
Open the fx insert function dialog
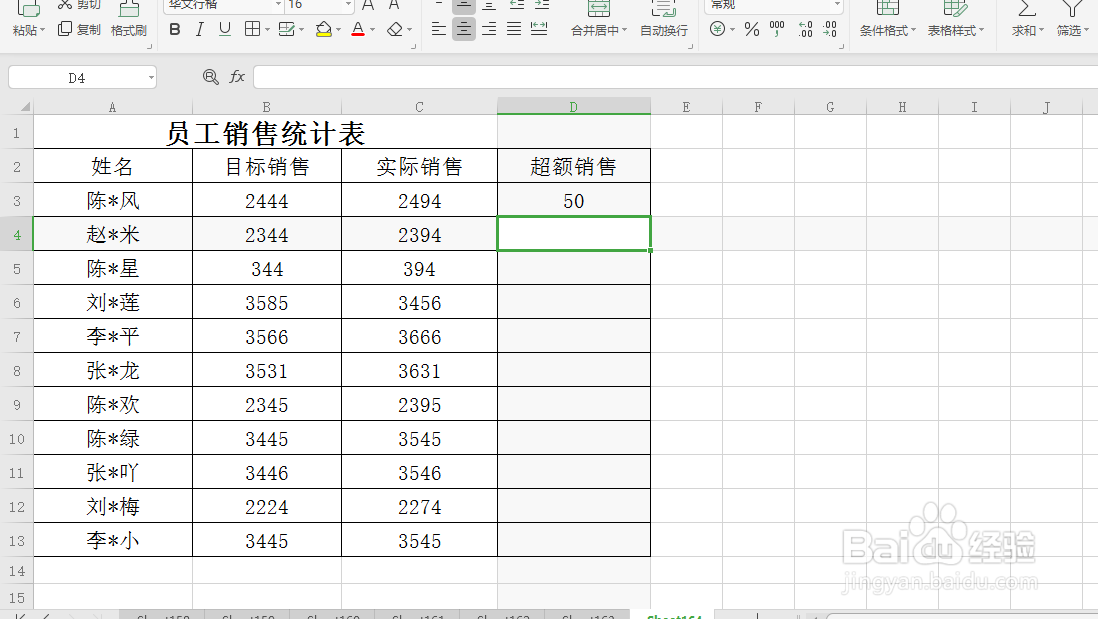tap(237, 77)
